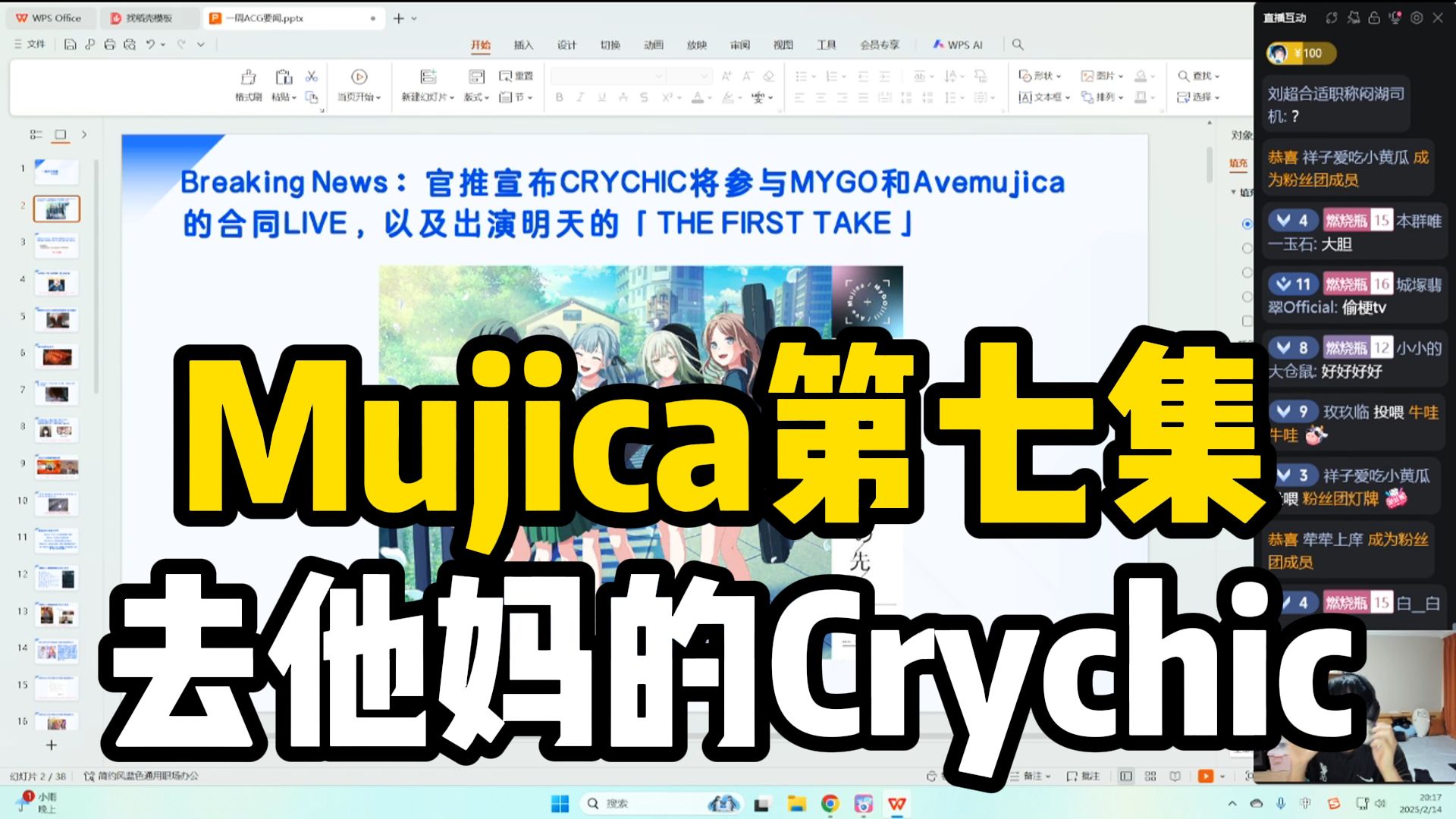The width and height of the screenshot is (1456, 819).
Task: Select slide 10 thumbnail
Action: pyautogui.click(x=57, y=504)
